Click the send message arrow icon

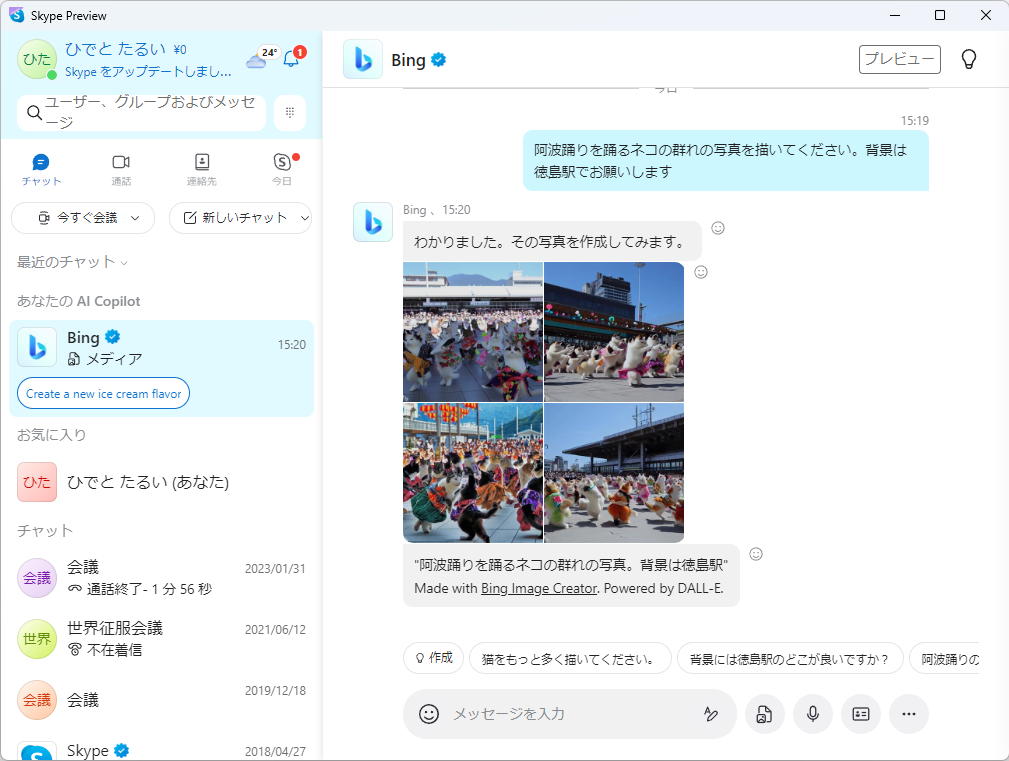pos(711,714)
